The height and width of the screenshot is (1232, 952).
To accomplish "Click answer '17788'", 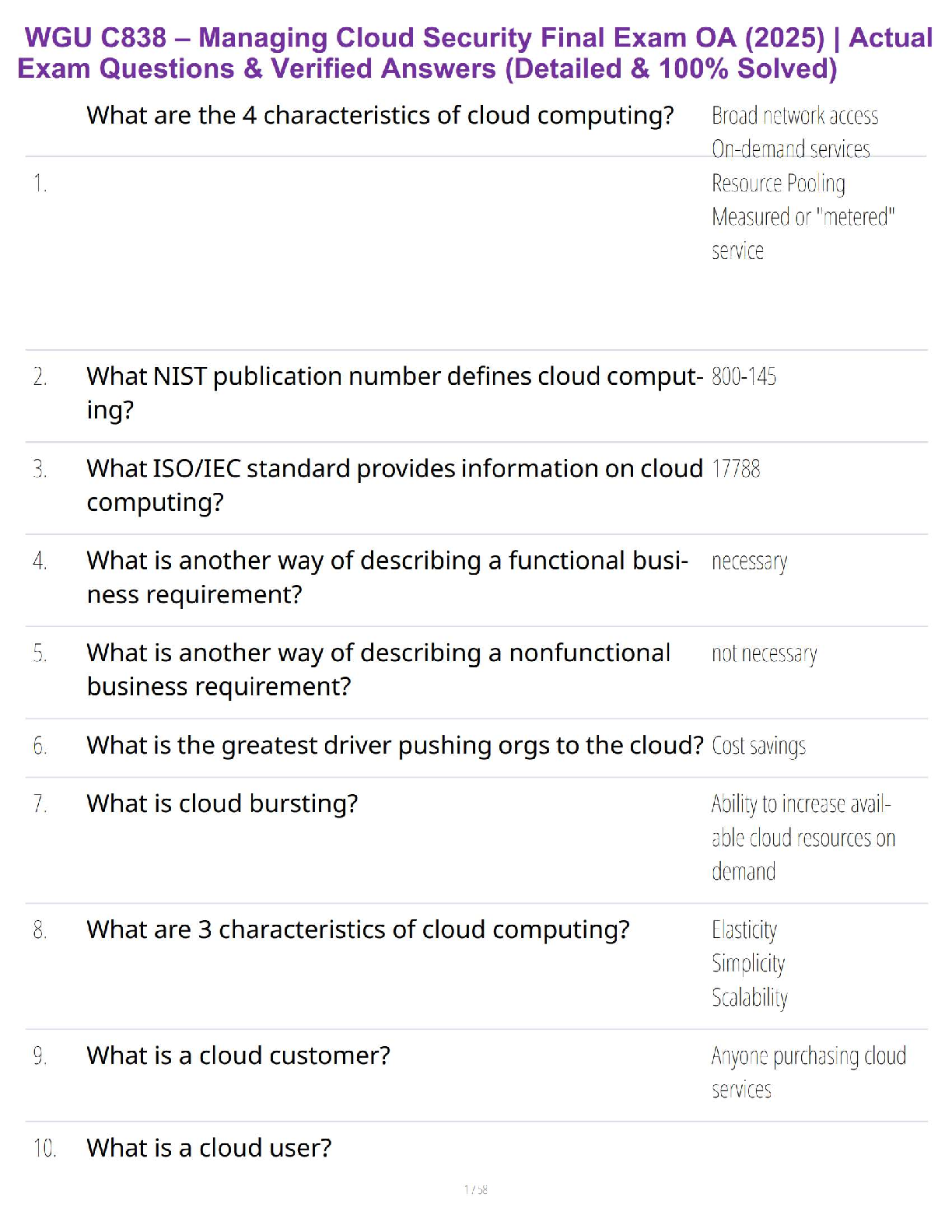I will click(736, 469).
